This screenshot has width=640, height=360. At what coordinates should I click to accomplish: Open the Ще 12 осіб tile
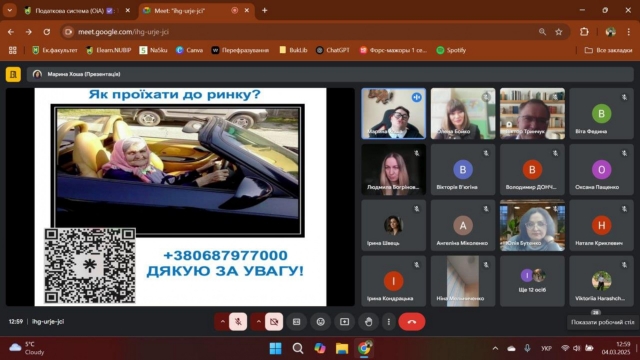pyautogui.click(x=532, y=281)
